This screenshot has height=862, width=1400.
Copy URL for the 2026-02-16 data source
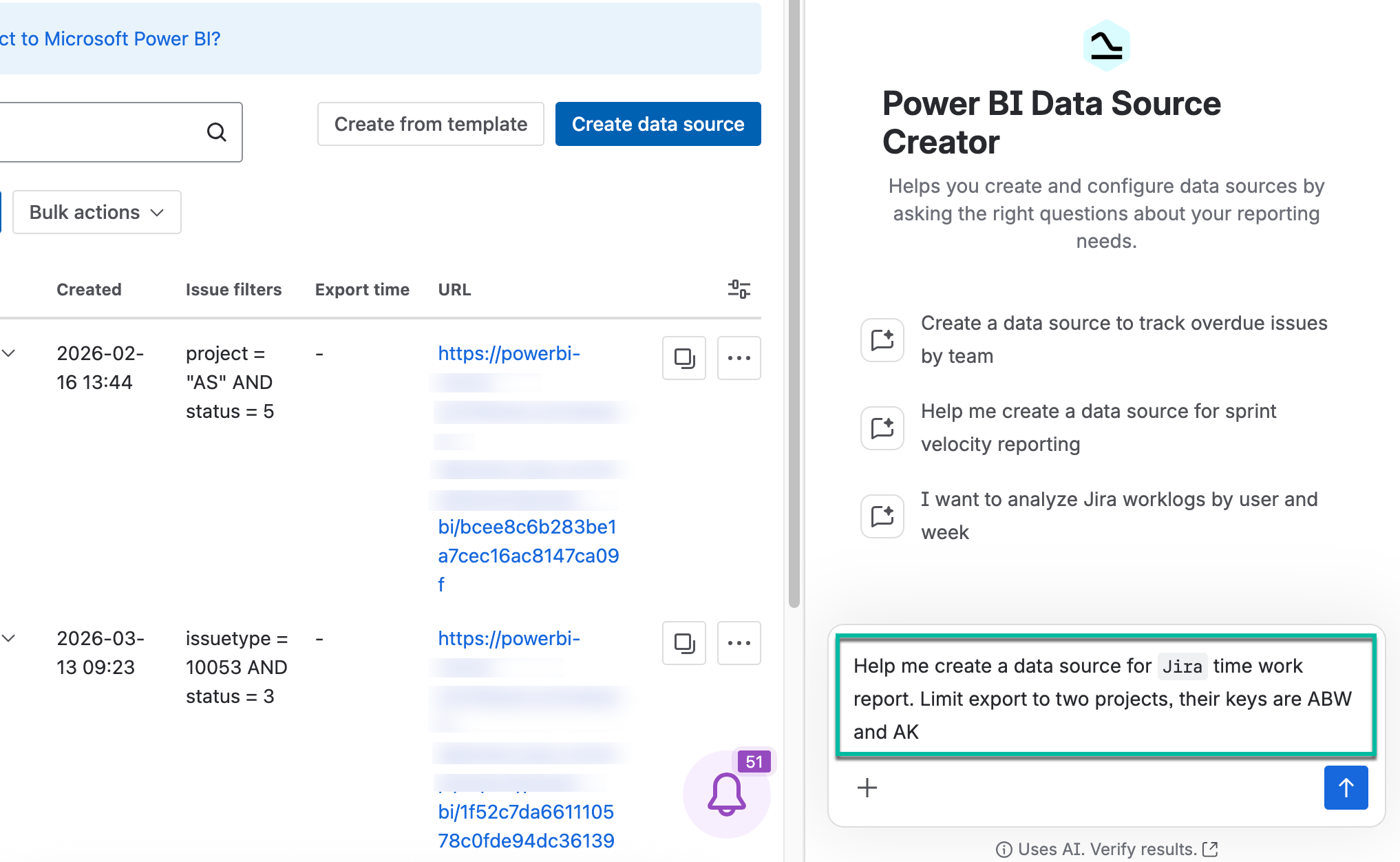coord(684,358)
